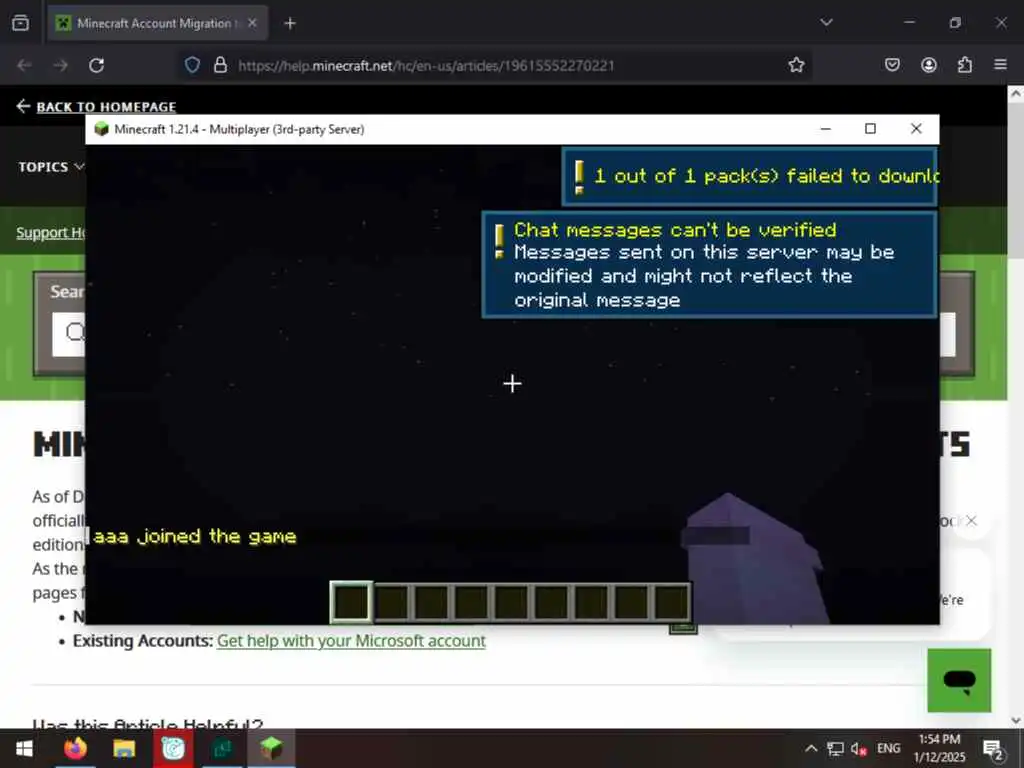The width and height of the screenshot is (1024, 768).
Task: Select first hotbar slot in Minecraft
Action: click(x=351, y=601)
